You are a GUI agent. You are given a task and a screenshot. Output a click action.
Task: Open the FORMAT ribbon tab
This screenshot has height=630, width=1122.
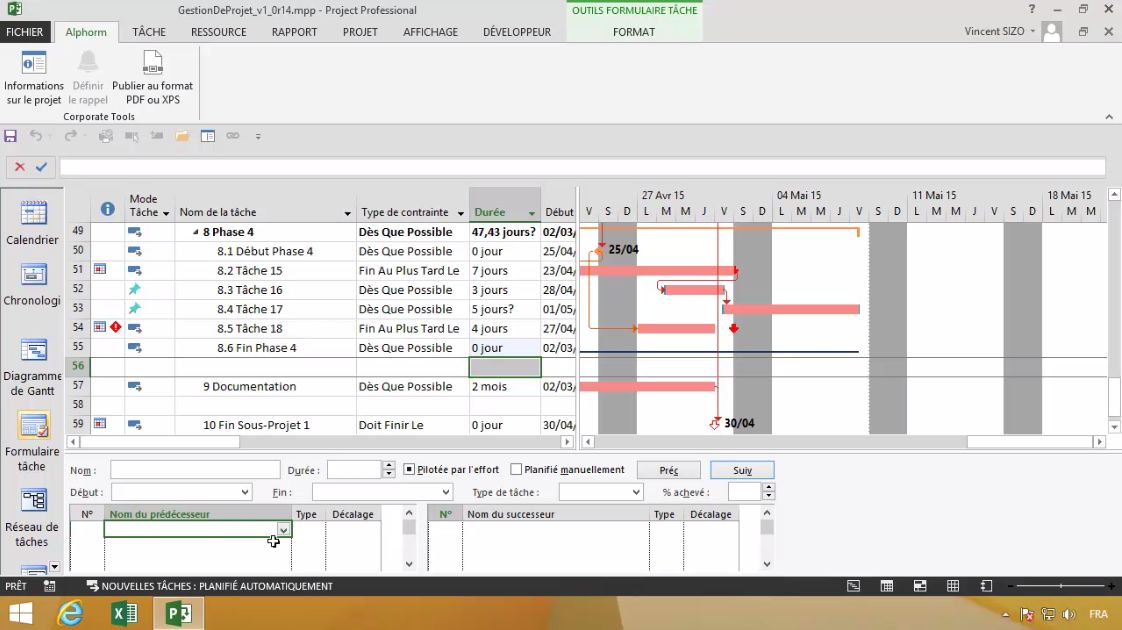click(633, 32)
